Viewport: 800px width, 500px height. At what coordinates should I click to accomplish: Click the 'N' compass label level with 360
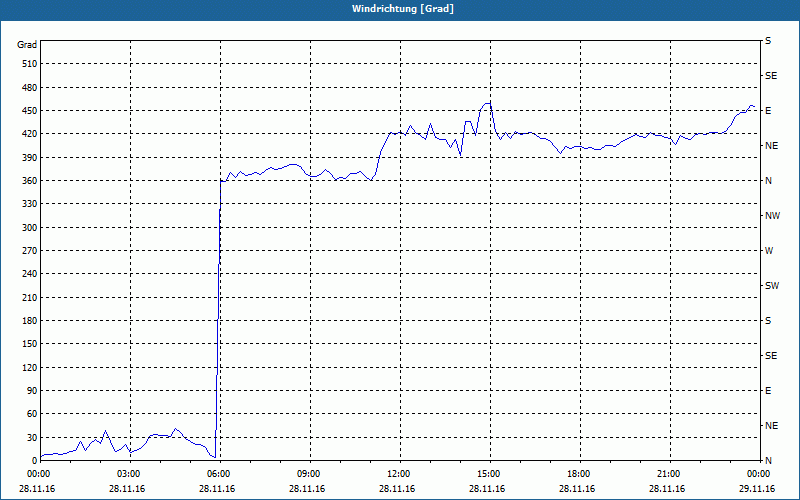768,181
